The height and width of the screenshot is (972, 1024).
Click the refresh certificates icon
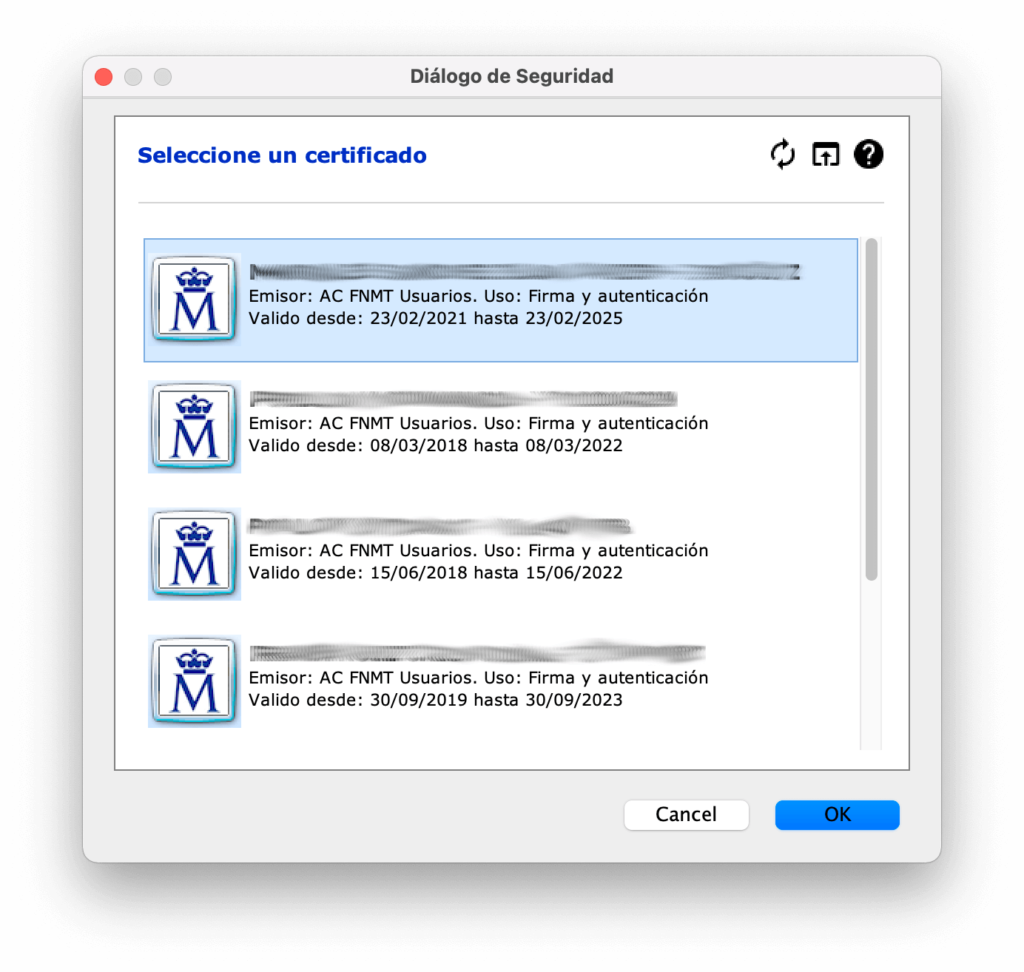pos(782,155)
